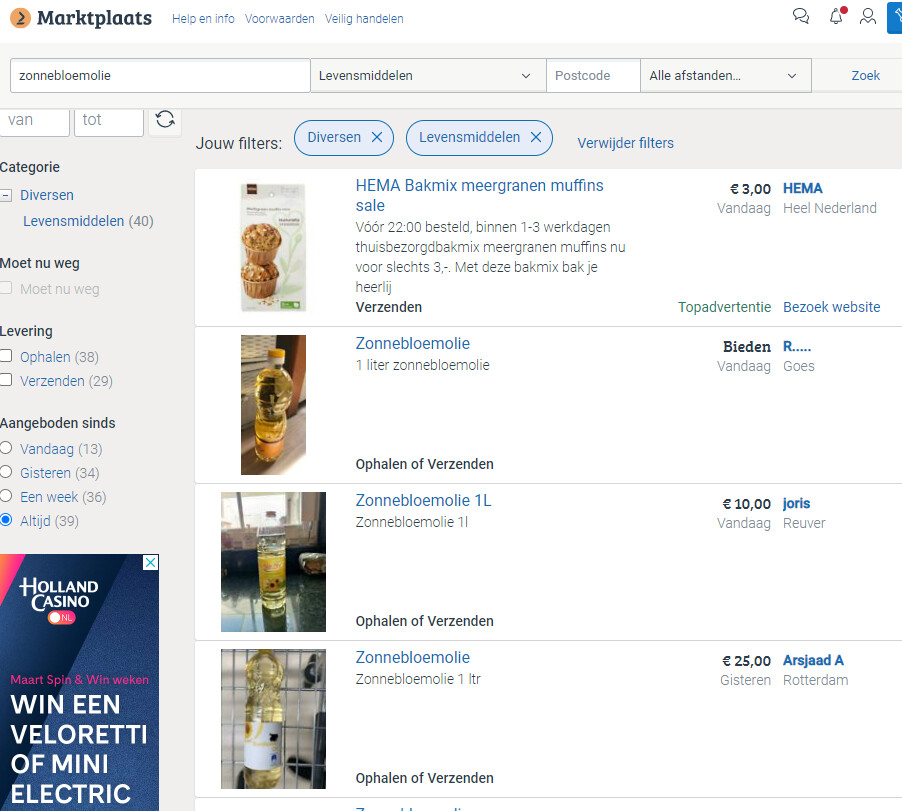The width and height of the screenshot is (902, 811).
Task: Click the Bieden price label
Action: click(747, 346)
